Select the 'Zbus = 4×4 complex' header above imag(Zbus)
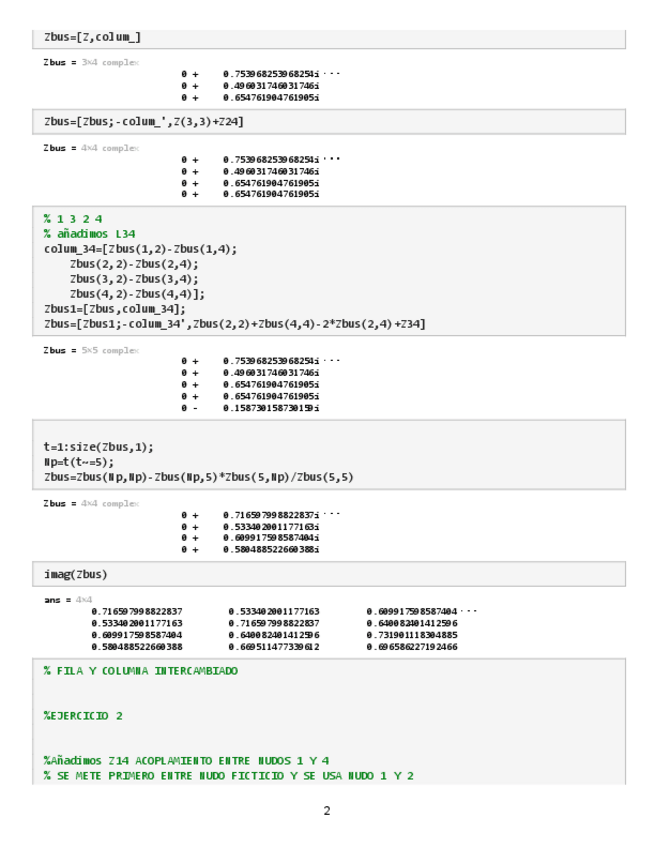 tap(91, 503)
